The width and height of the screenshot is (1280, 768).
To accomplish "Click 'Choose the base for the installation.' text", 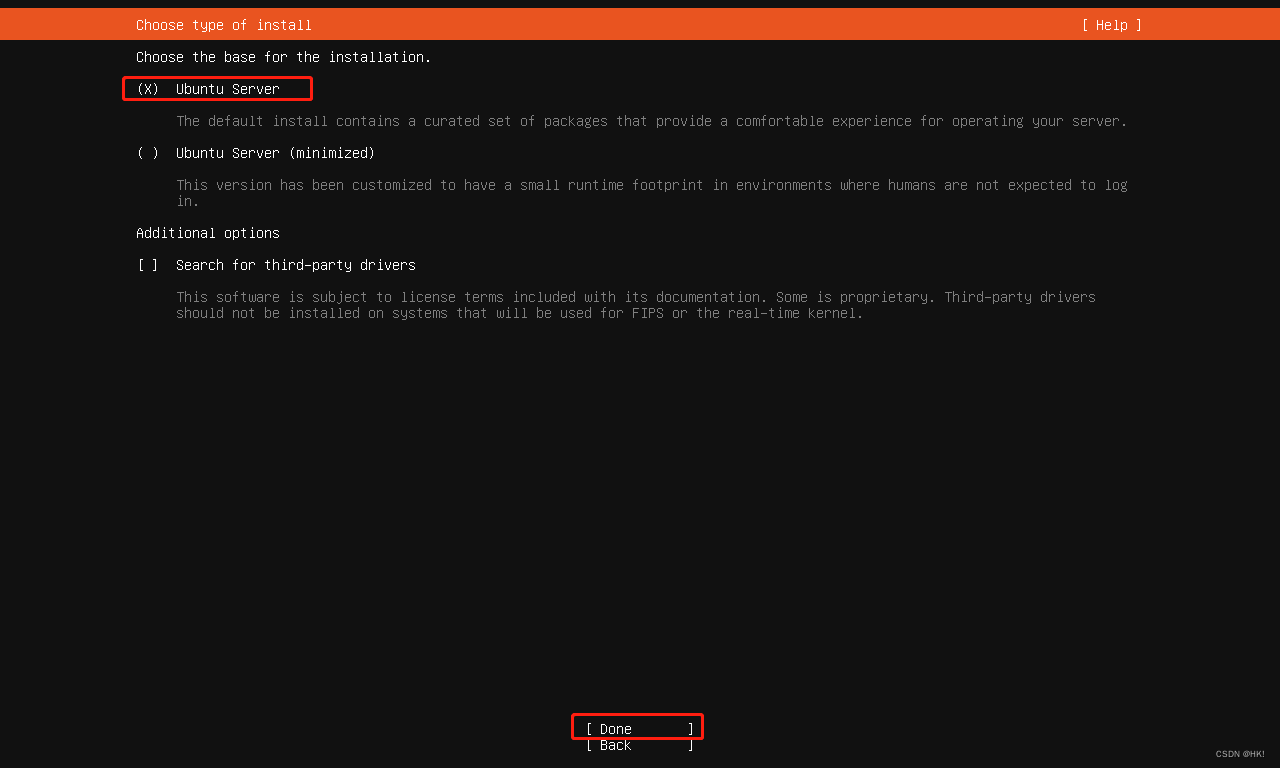I will coord(284,57).
